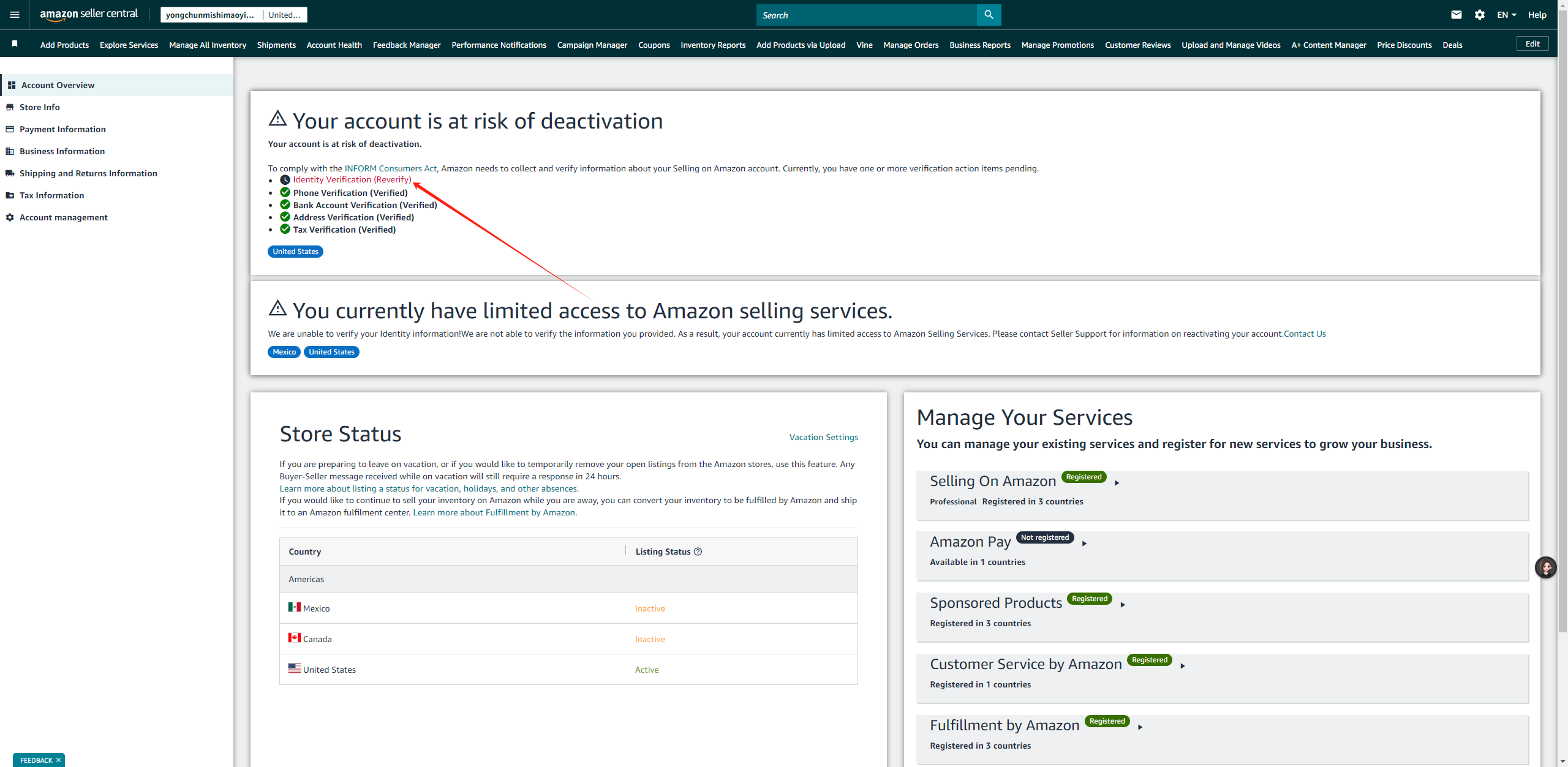The width and height of the screenshot is (1568, 767).
Task: Open Store Info in the sidebar
Action: click(39, 107)
